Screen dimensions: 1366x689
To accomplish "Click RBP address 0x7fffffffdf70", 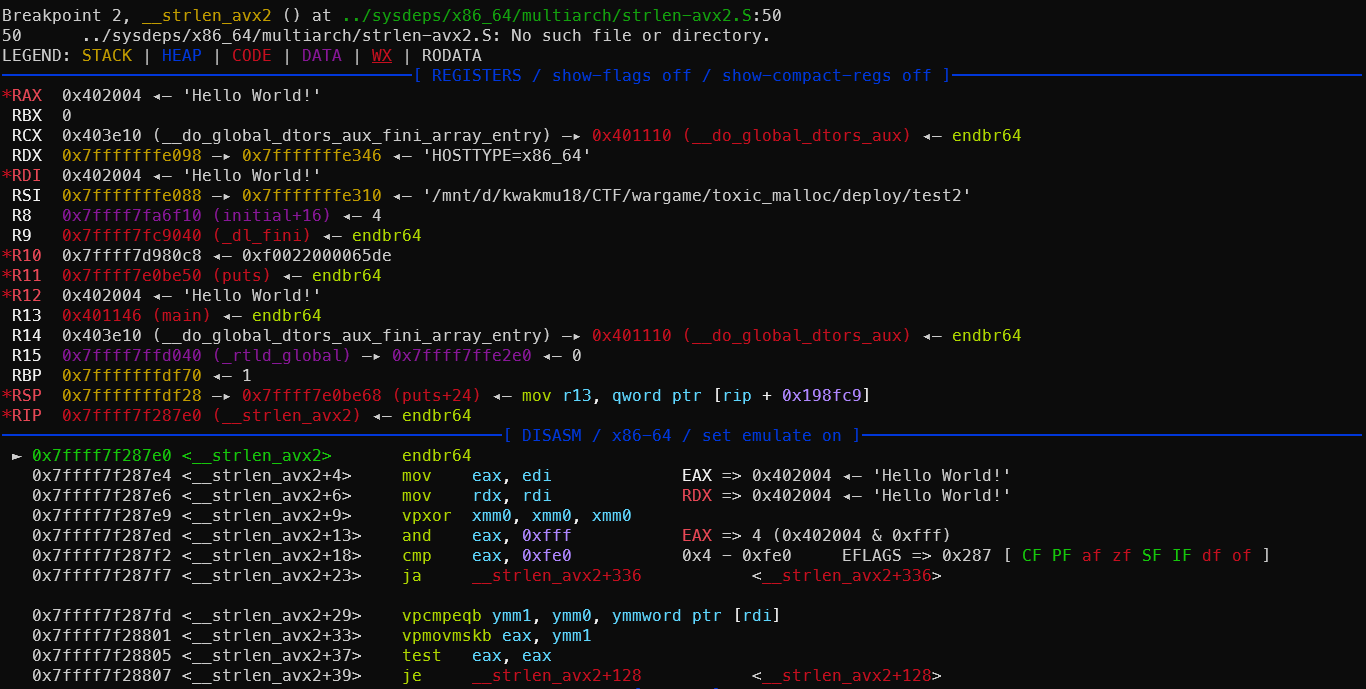I will pos(131,375).
